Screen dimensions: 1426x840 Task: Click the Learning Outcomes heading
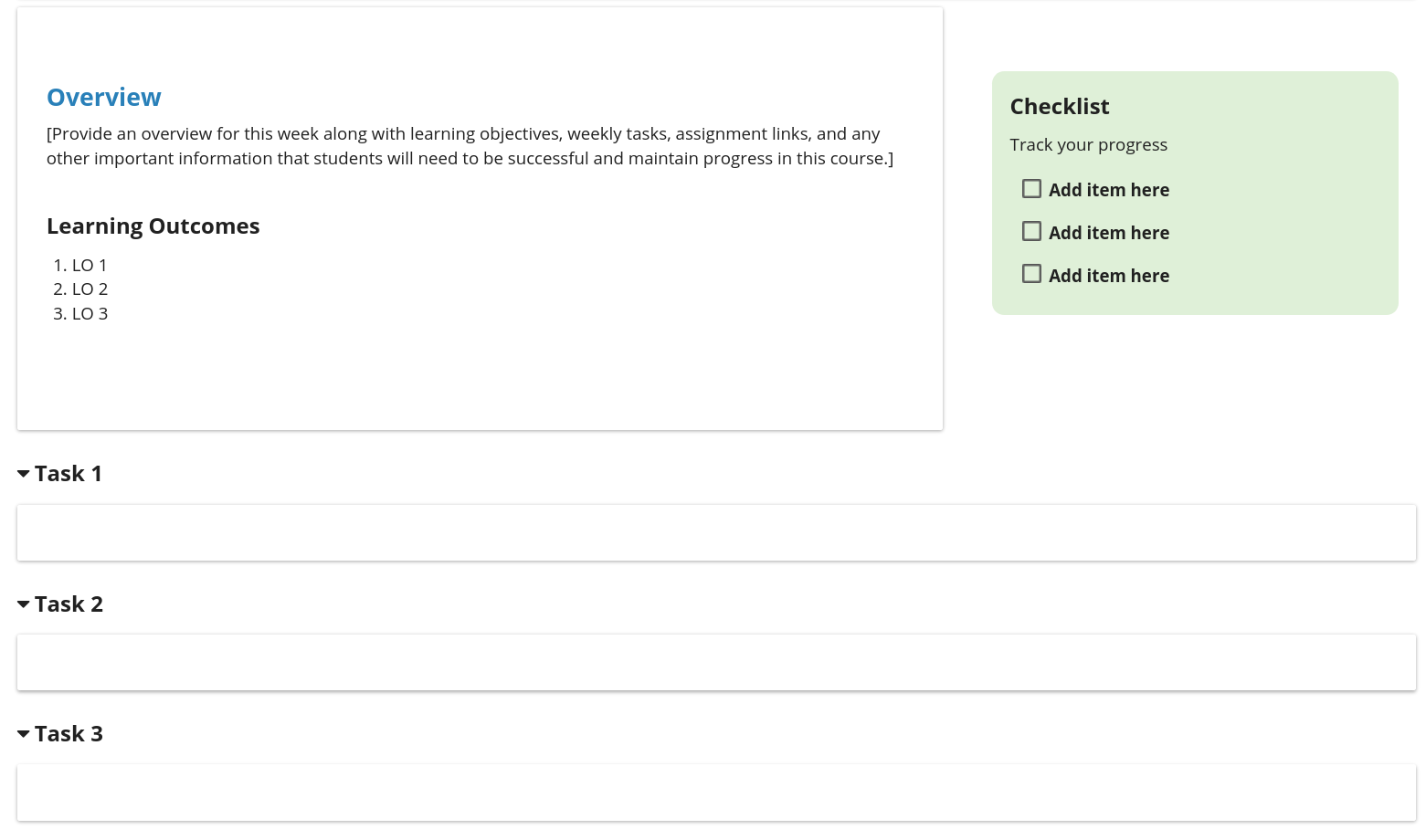click(153, 226)
